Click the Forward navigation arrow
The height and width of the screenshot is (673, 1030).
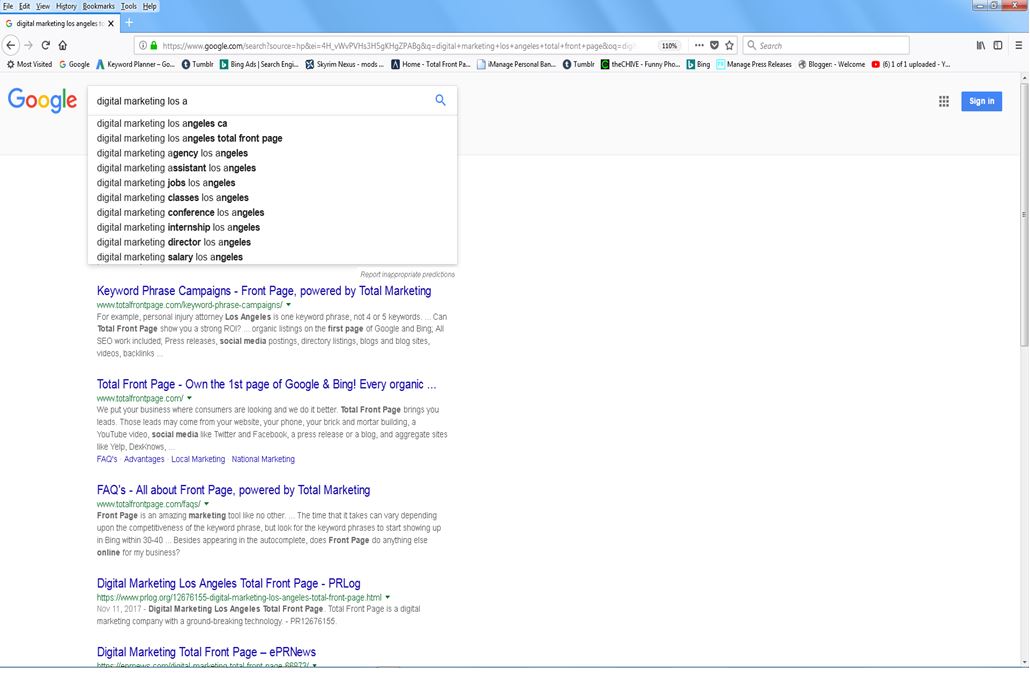tap(28, 45)
